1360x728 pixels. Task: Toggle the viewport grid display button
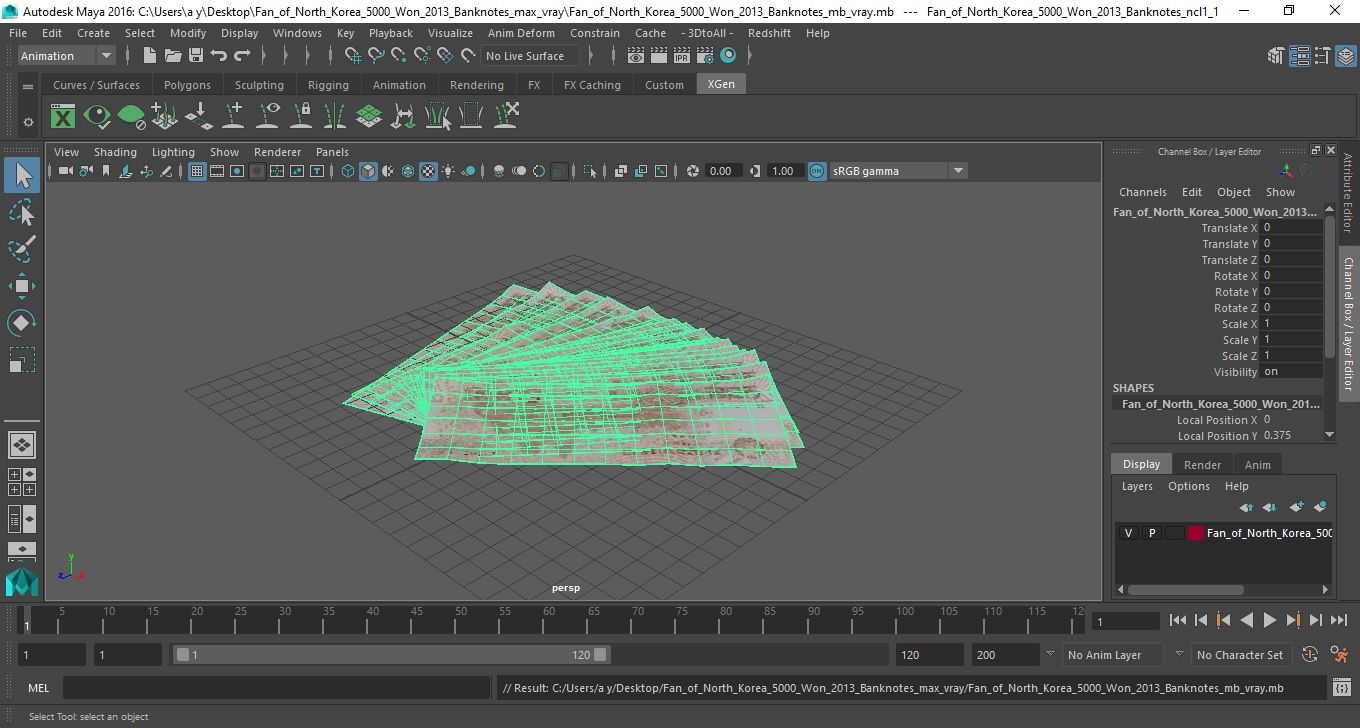point(197,171)
